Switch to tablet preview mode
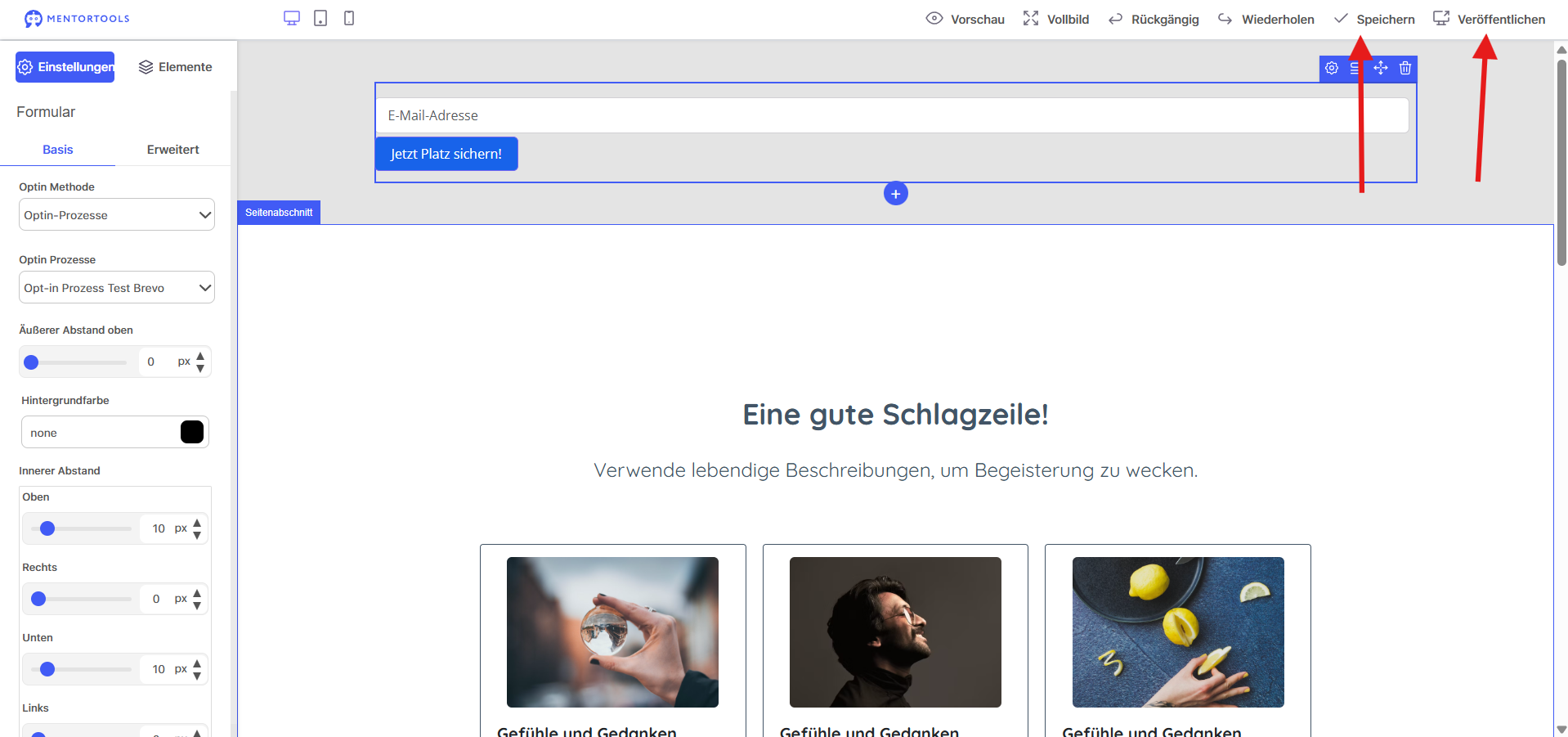This screenshot has height=737, width=1568. coord(320,18)
